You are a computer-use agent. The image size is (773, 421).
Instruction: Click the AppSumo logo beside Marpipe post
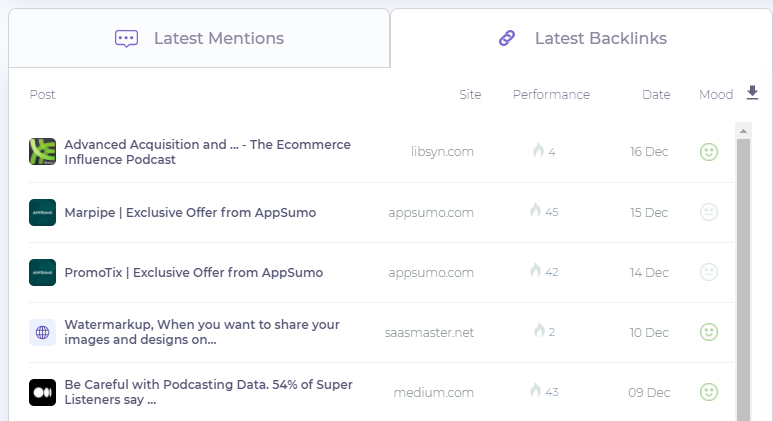(42, 212)
